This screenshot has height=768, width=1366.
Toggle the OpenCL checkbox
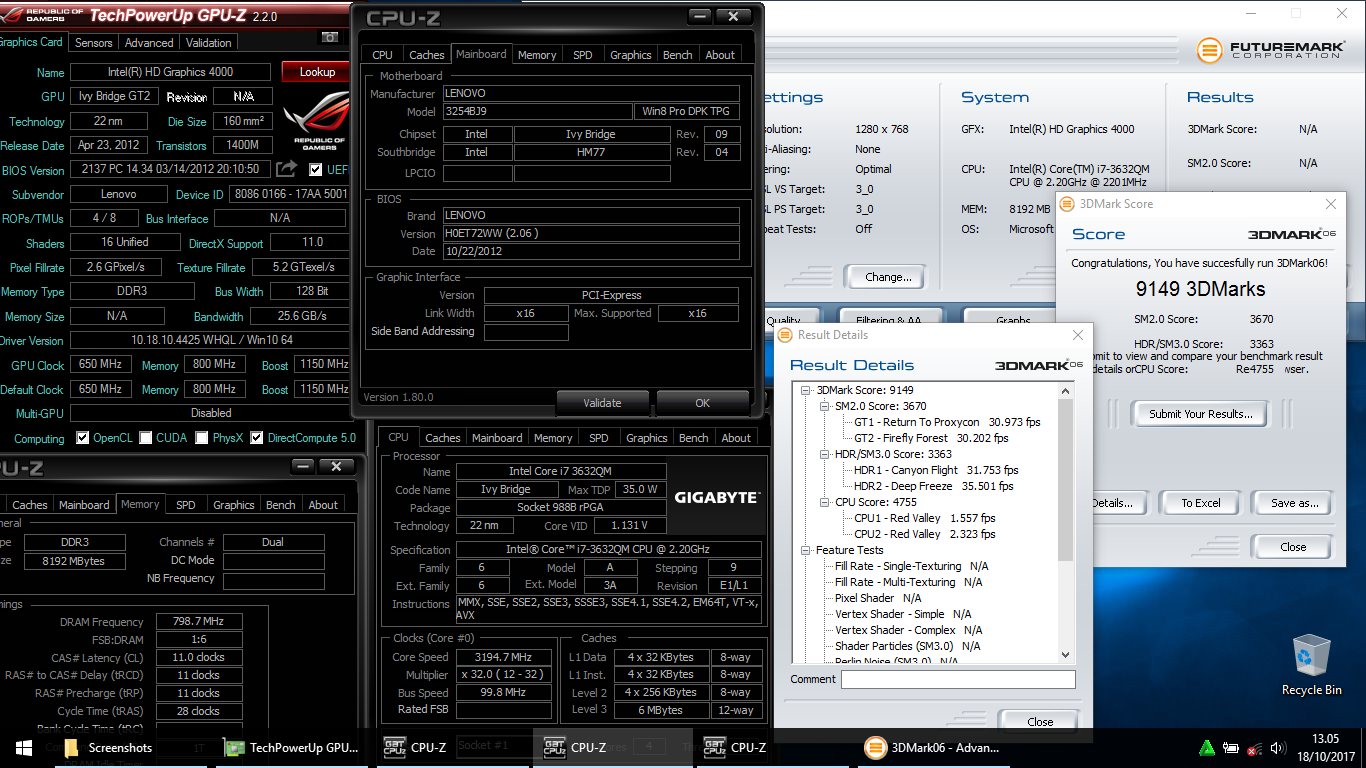[83, 438]
